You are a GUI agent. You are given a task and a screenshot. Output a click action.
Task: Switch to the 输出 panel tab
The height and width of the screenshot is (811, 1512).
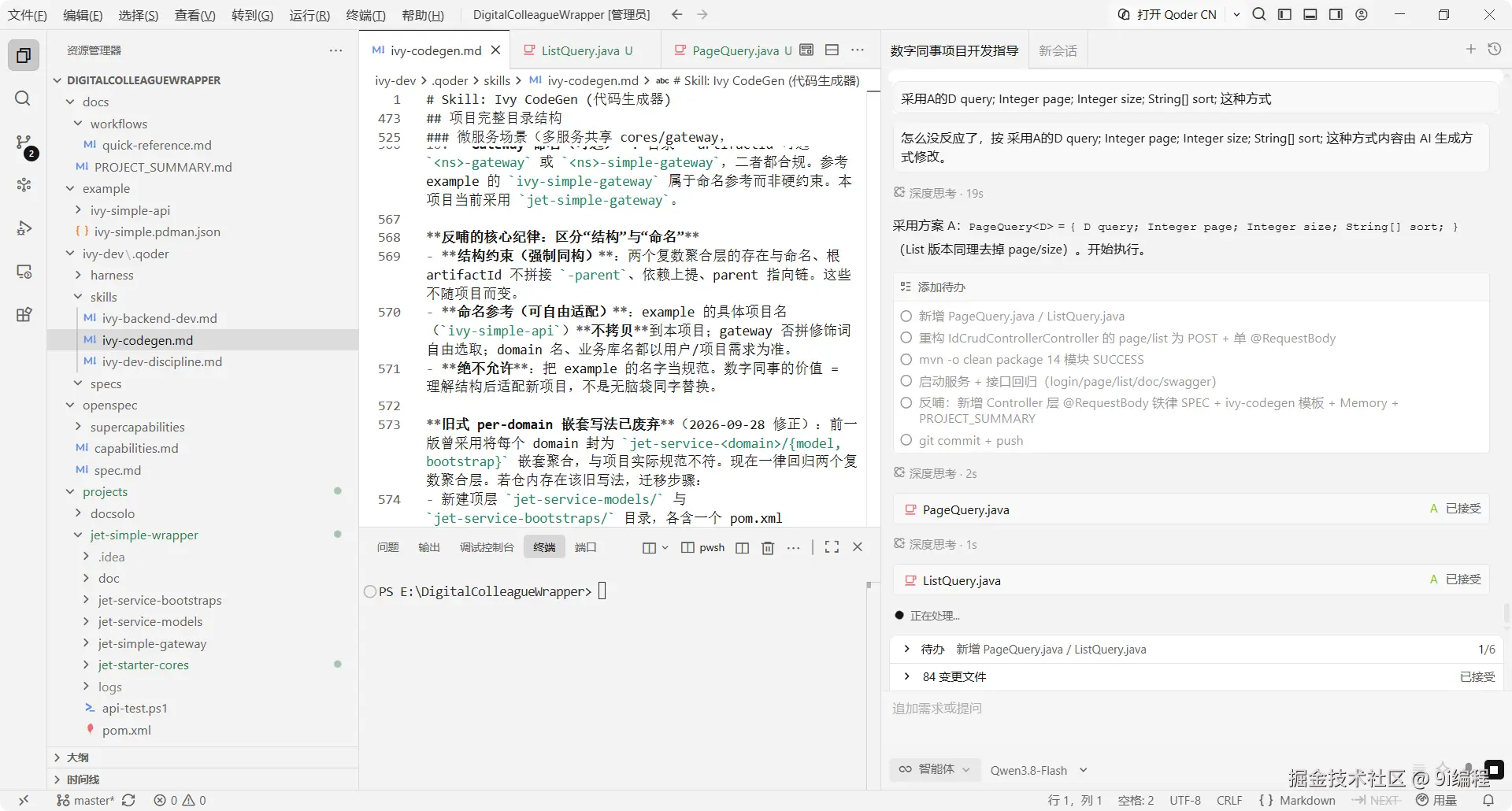coord(428,547)
